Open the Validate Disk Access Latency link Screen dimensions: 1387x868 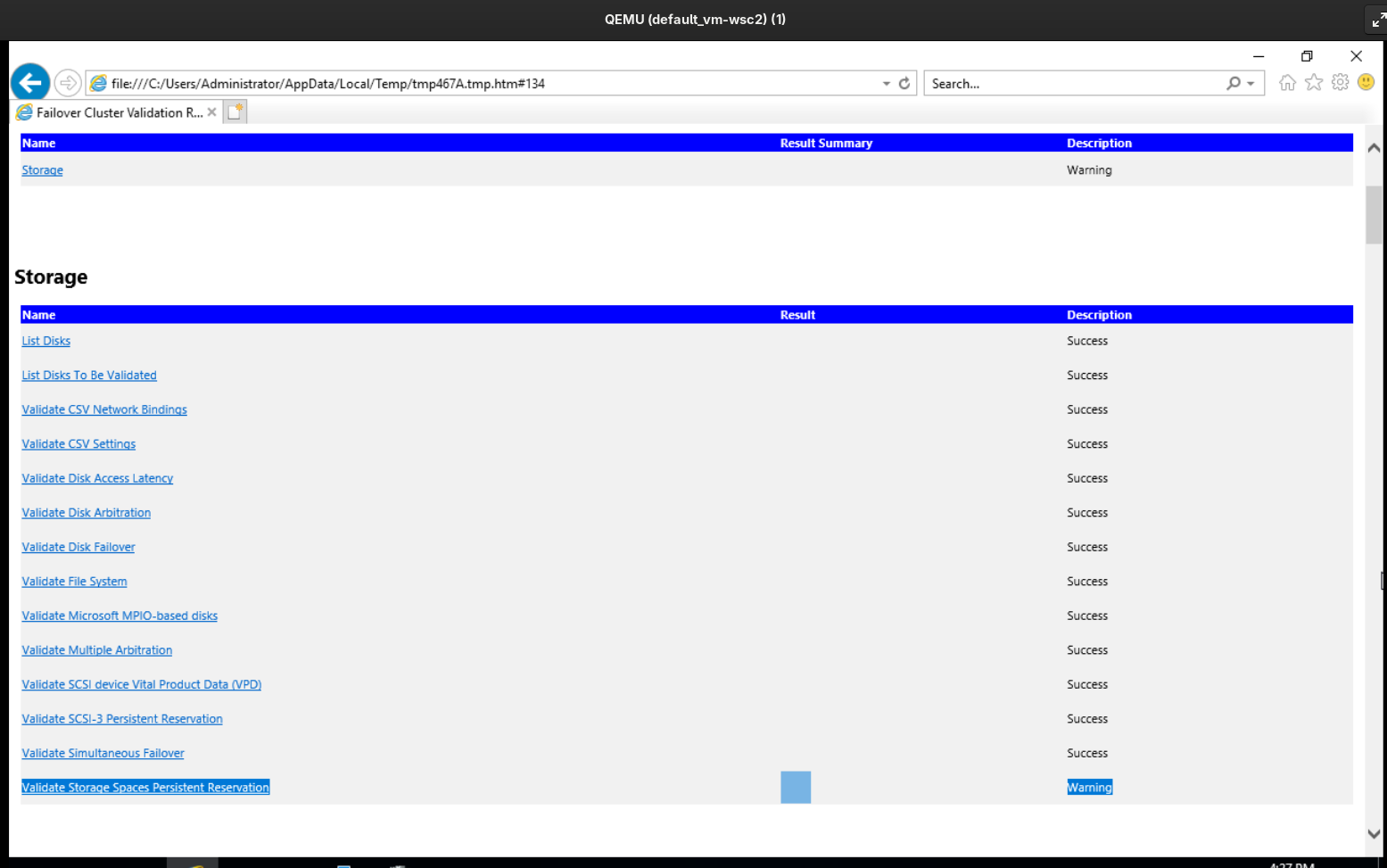pos(97,478)
